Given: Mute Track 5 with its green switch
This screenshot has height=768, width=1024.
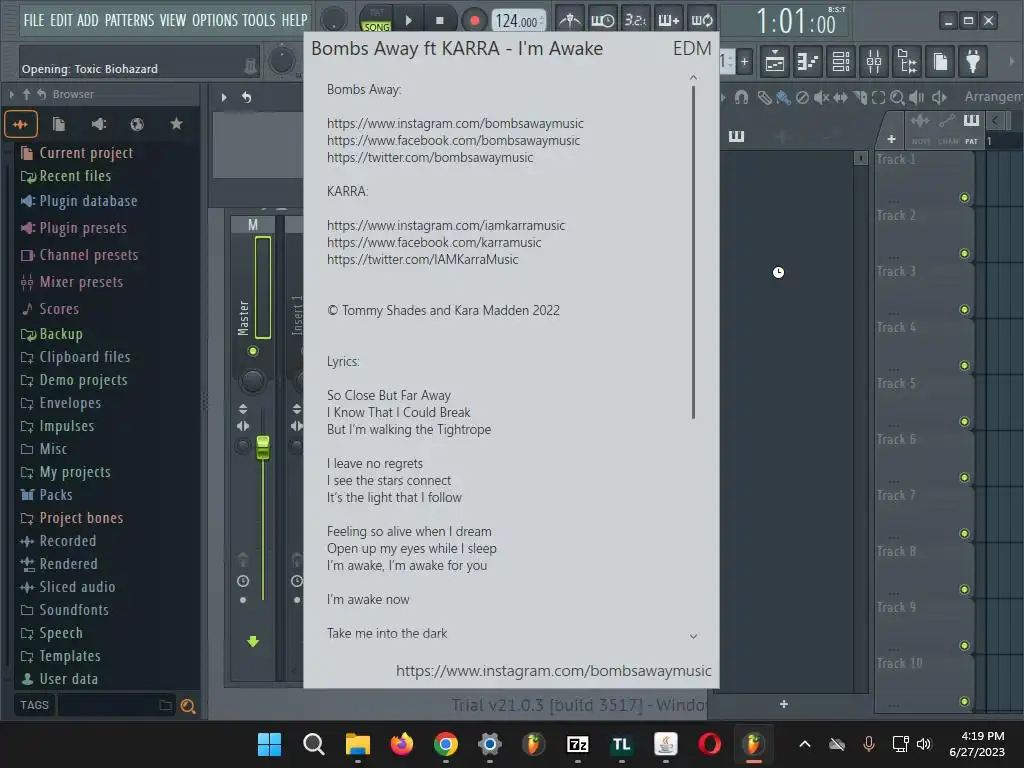Looking at the screenshot, I should (964, 421).
